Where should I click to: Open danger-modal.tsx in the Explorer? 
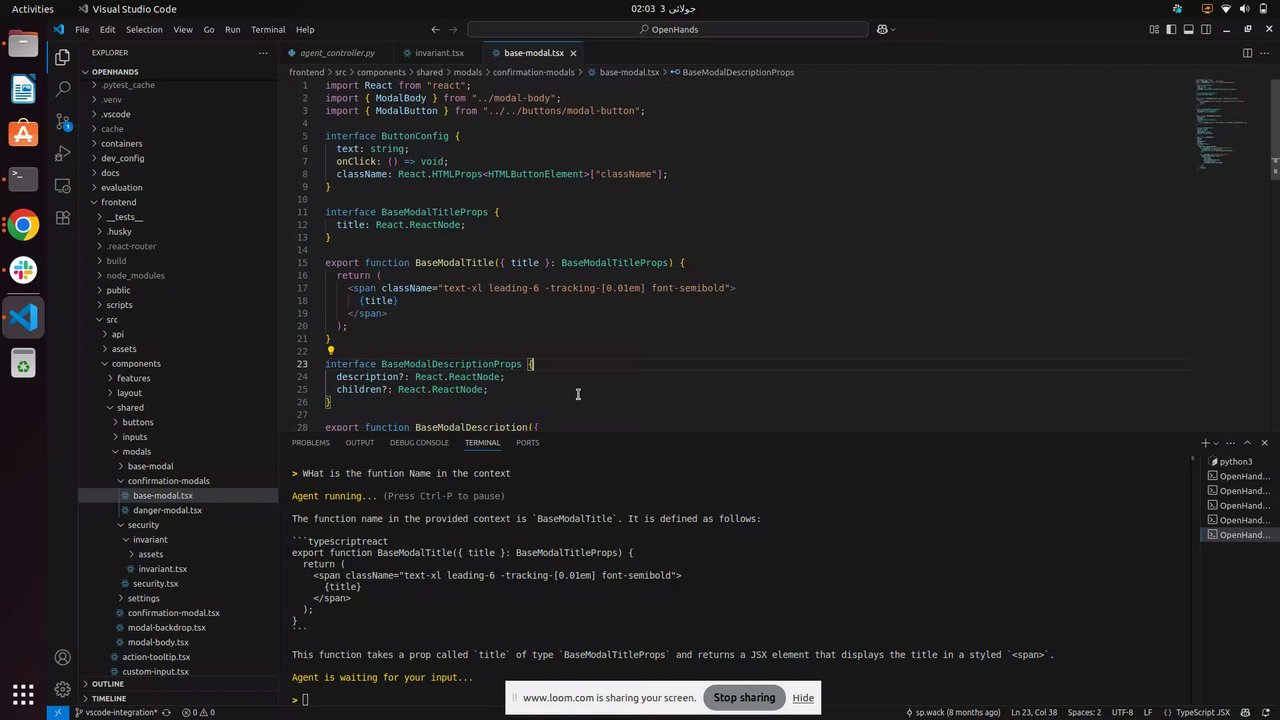[x=167, y=510]
